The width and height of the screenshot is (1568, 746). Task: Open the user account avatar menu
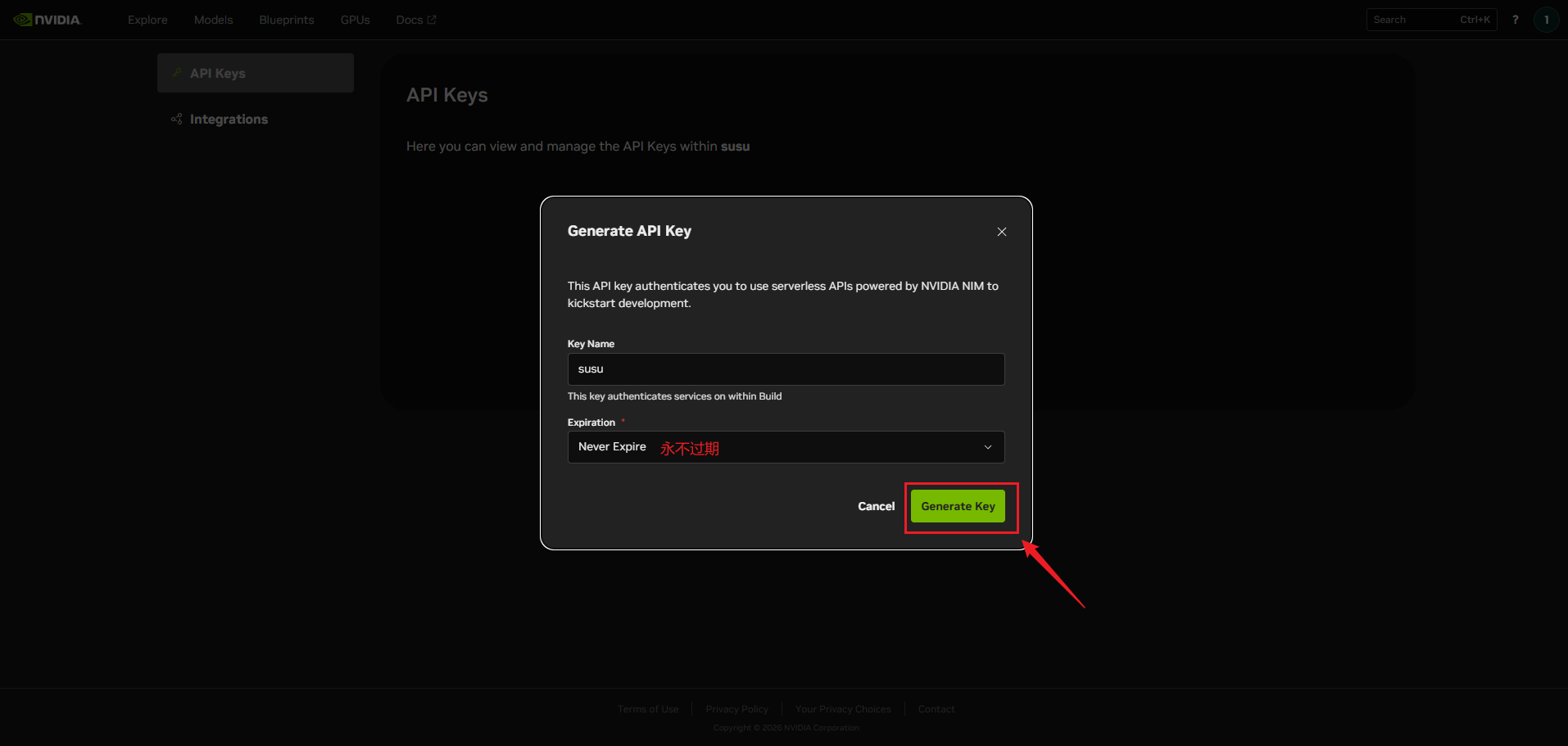[x=1546, y=20]
